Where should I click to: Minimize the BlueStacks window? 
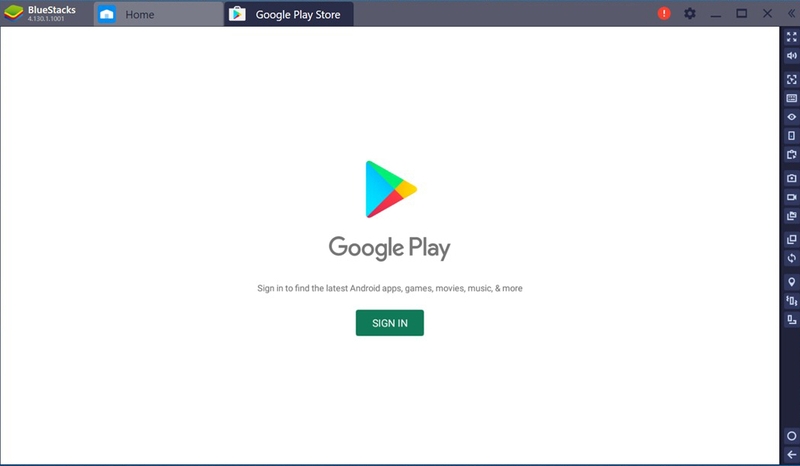click(716, 14)
